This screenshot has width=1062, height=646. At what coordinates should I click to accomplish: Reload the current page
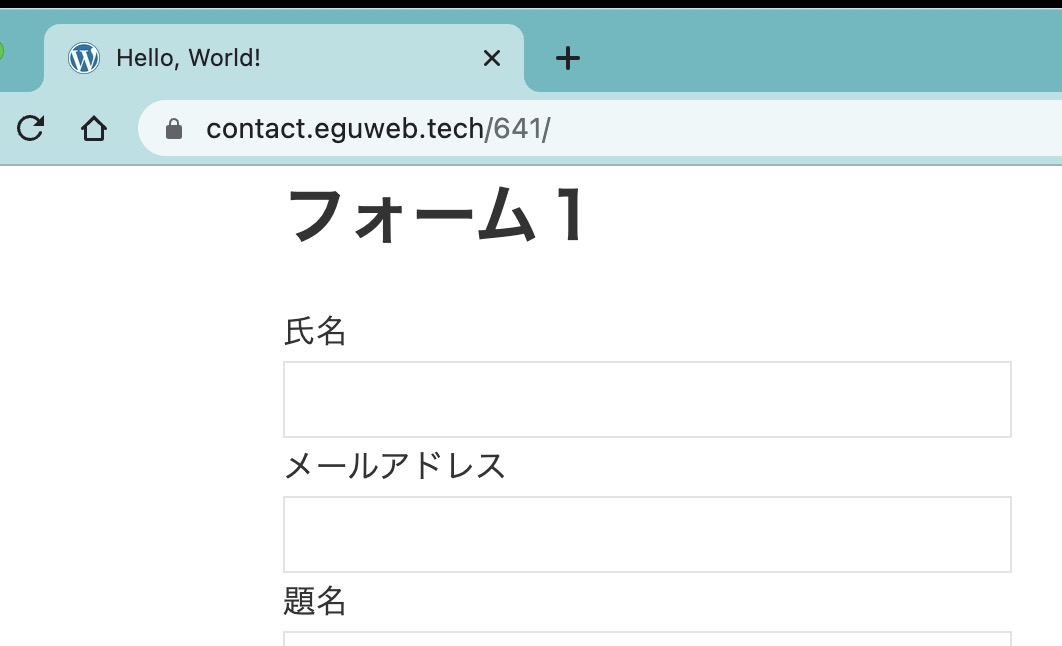pyautogui.click(x=31, y=128)
